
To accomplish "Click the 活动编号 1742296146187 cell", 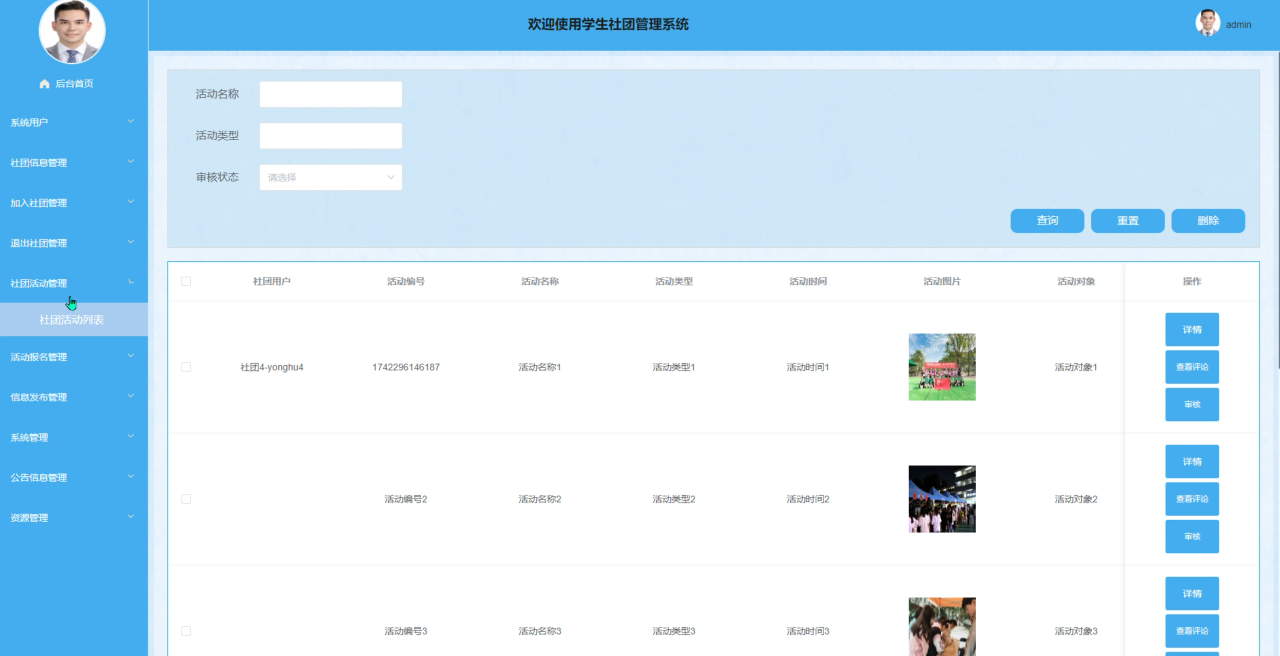I will pos(406,367).
